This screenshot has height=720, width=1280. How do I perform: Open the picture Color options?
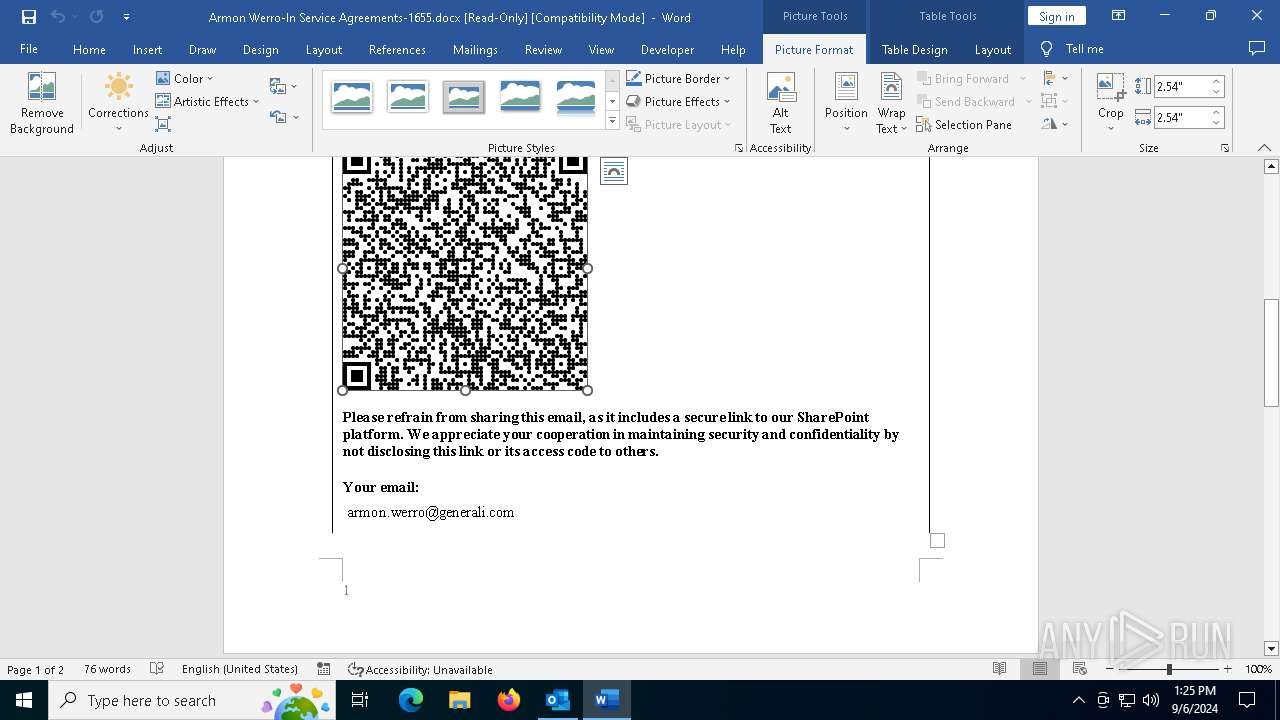(x=184, y=78)
